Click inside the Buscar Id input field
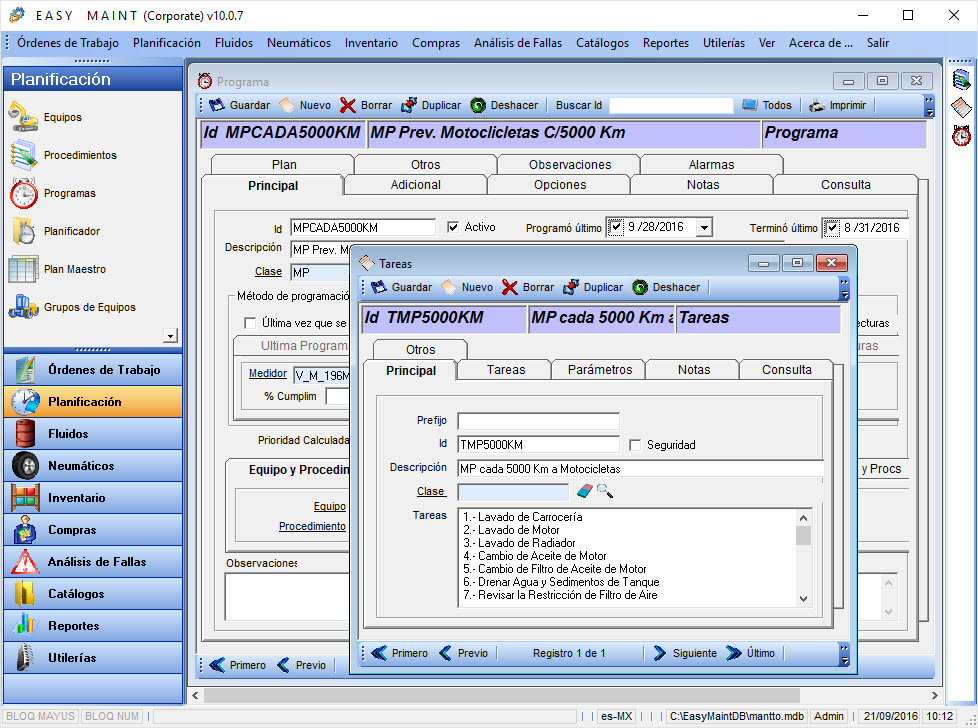Viewport: 978px width, 728px height. [x=670, y=105]
